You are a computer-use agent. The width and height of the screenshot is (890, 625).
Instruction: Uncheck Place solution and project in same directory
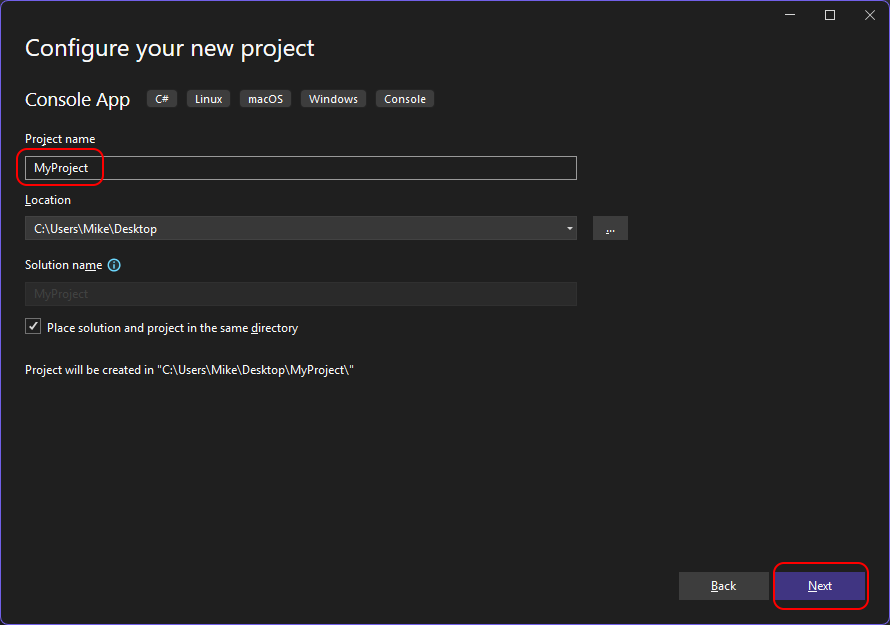point(34,327)
